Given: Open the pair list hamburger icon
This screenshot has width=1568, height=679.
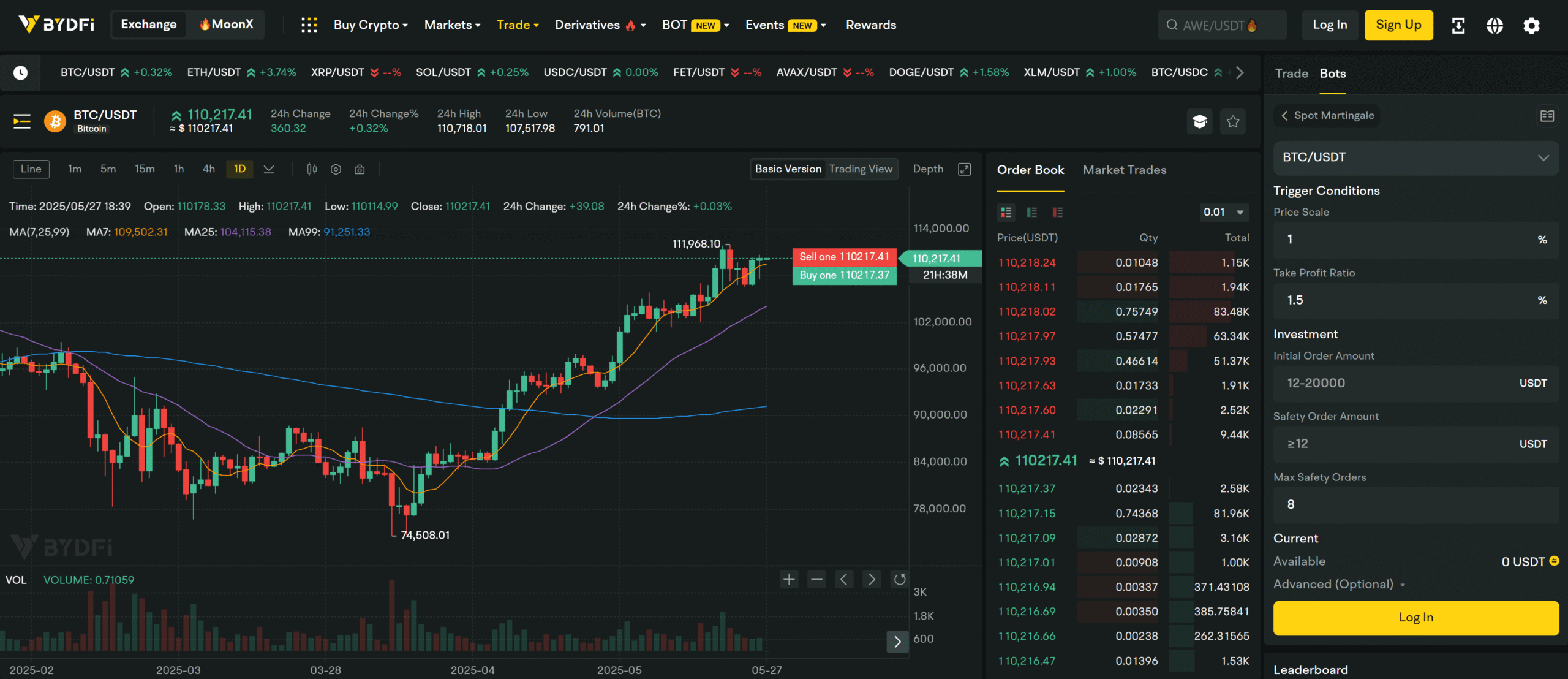Looking at the screenshot, I should pos(22,121).
